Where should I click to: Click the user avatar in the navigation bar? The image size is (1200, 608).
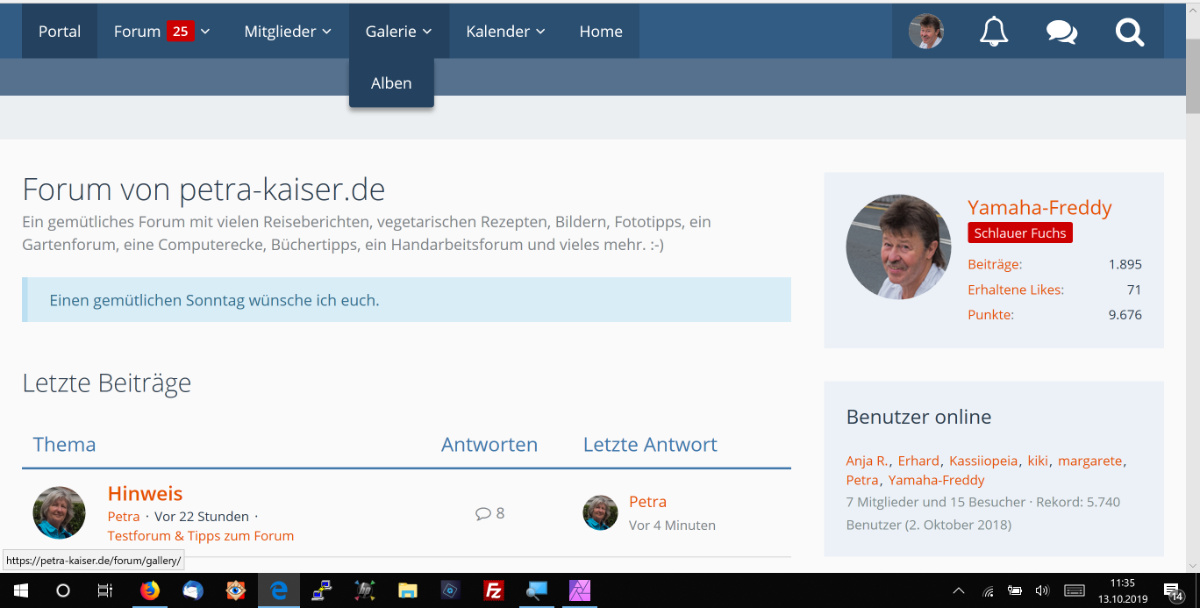pos(926,32)
